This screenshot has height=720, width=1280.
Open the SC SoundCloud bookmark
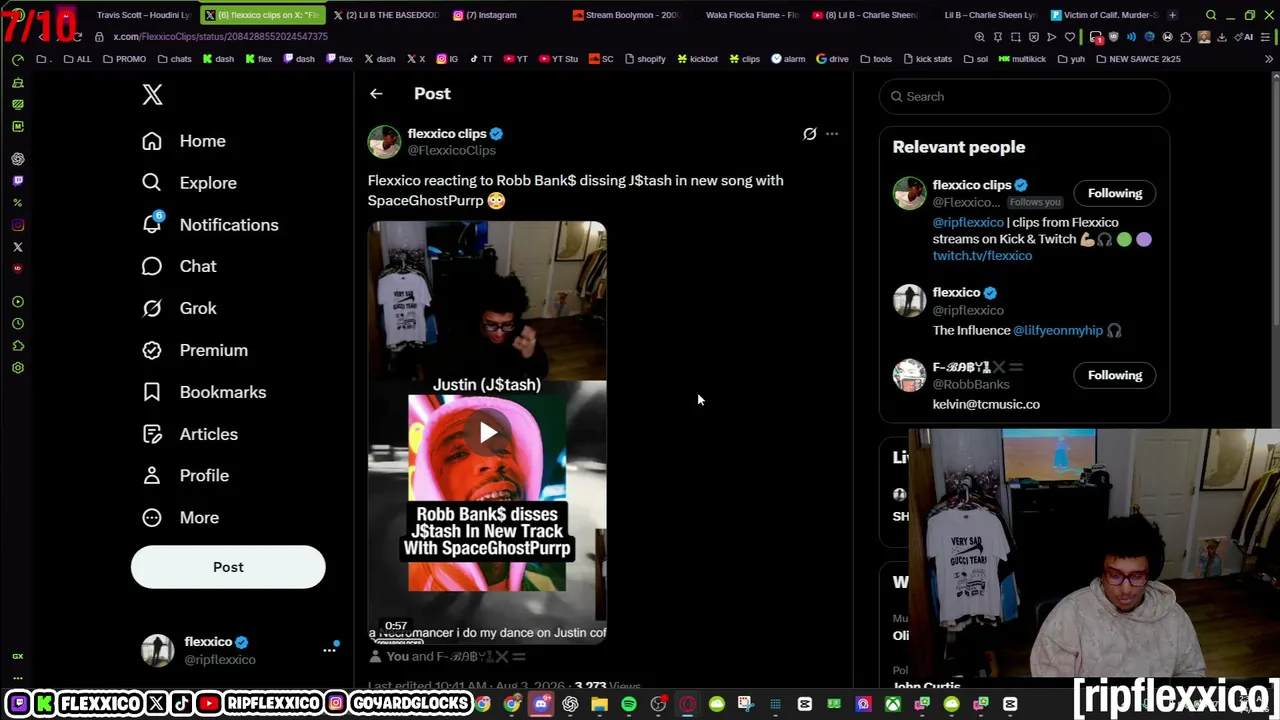pyautogui.click(x=601, y=59)
